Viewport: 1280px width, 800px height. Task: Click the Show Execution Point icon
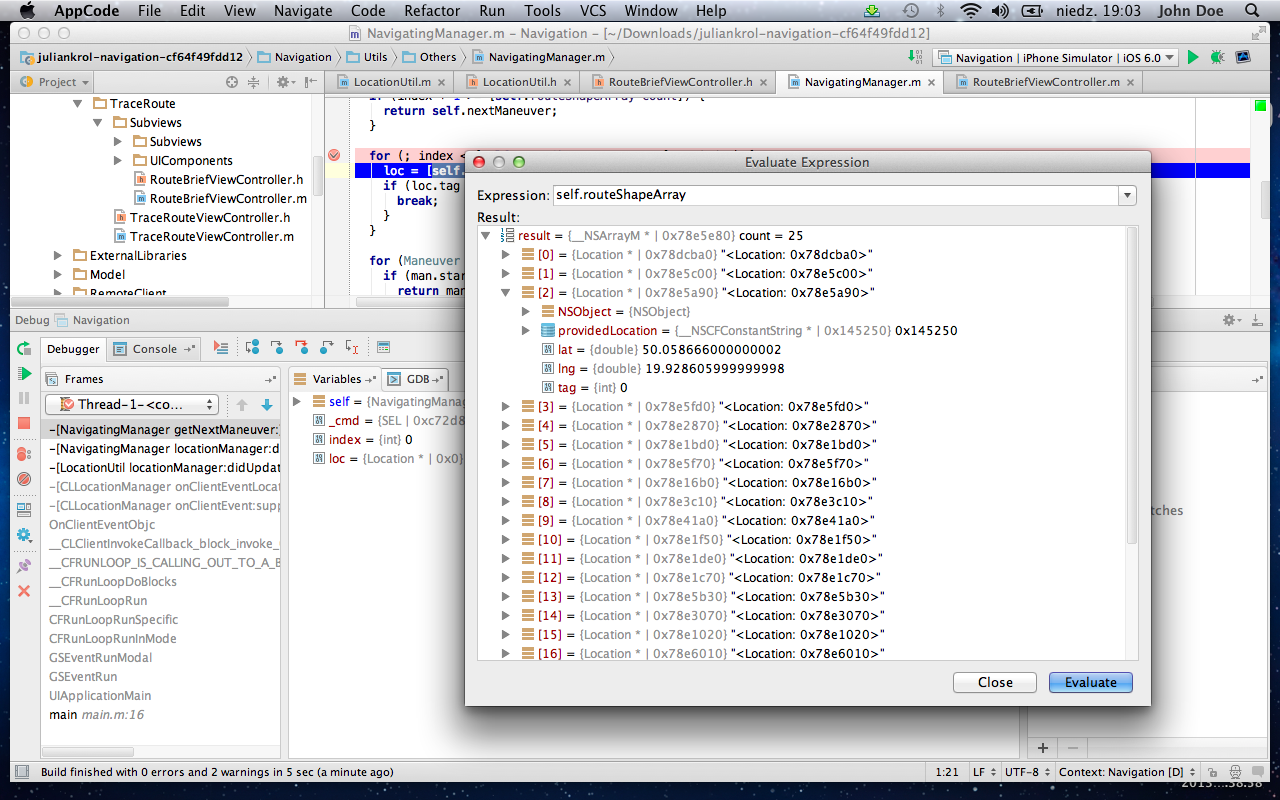click(221, 347)
